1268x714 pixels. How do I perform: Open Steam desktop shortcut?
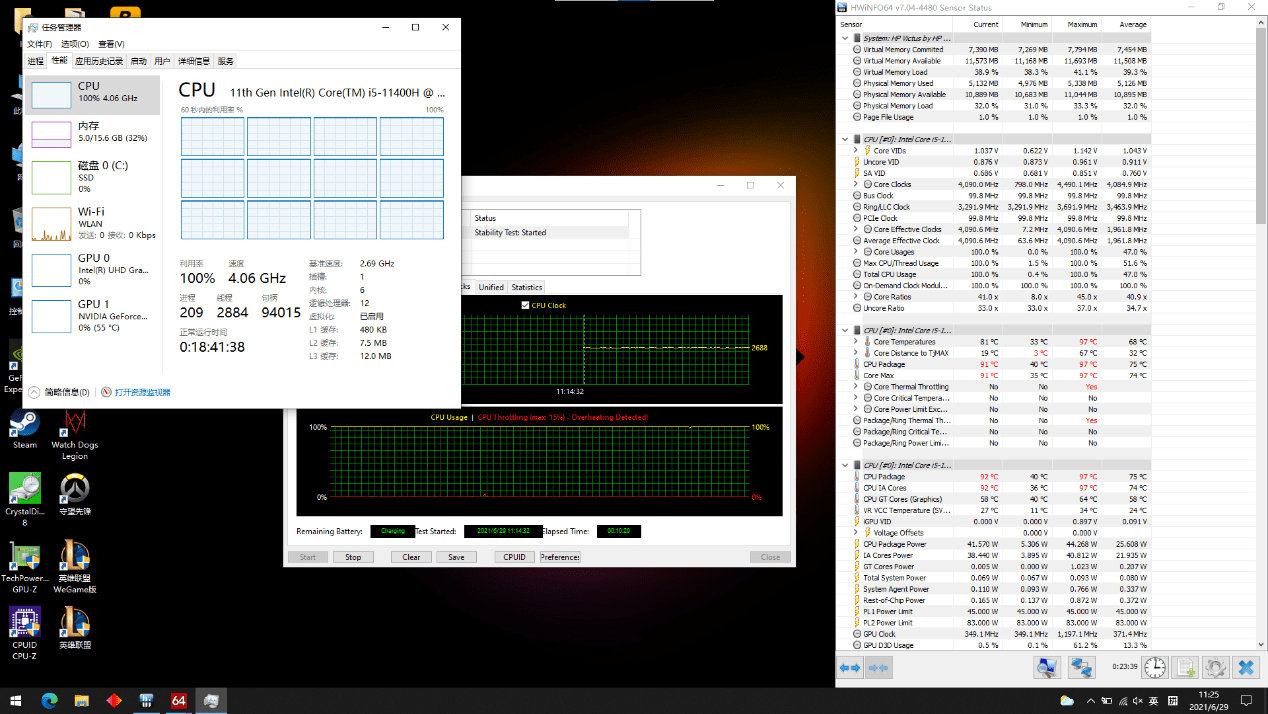(x=24, y=430)
